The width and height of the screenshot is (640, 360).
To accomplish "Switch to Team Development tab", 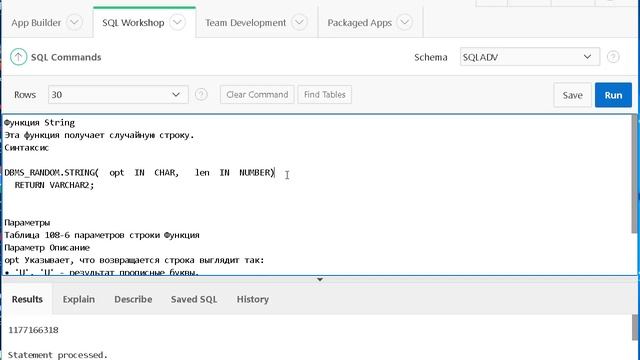I will pyautogui.click(x=245, y=23).
